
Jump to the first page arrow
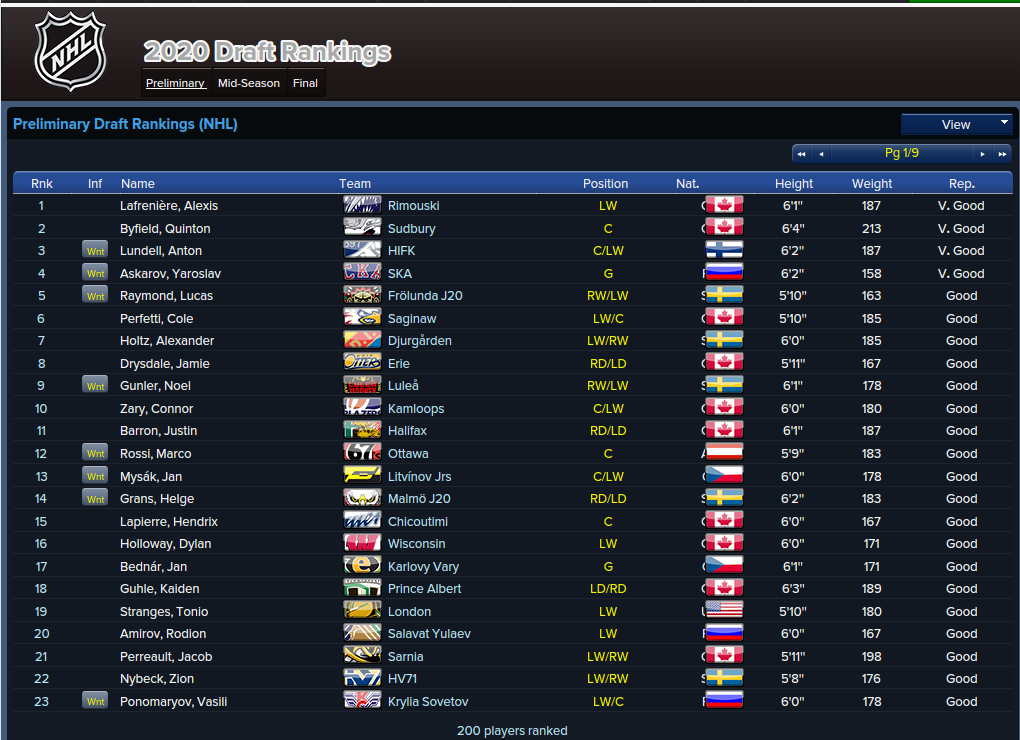pyautogui.click(x=801, y=154)
